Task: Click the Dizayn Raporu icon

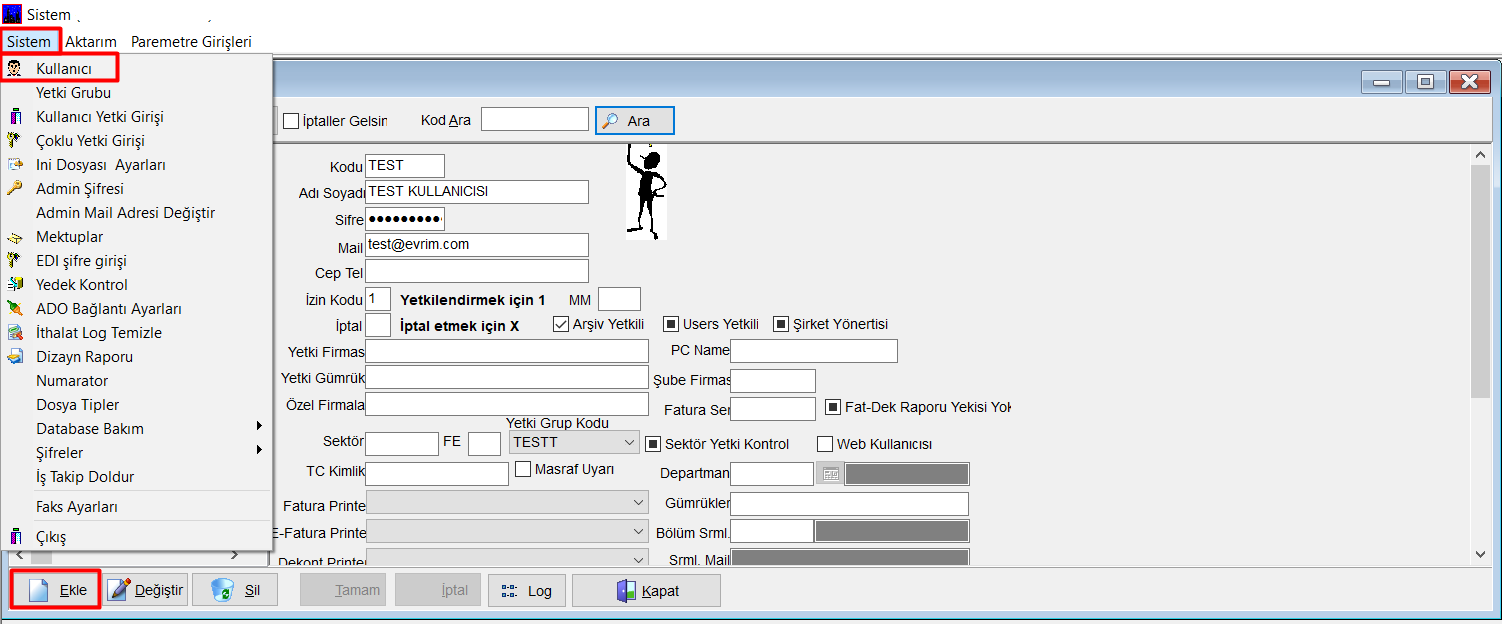Action: [15, 357]
